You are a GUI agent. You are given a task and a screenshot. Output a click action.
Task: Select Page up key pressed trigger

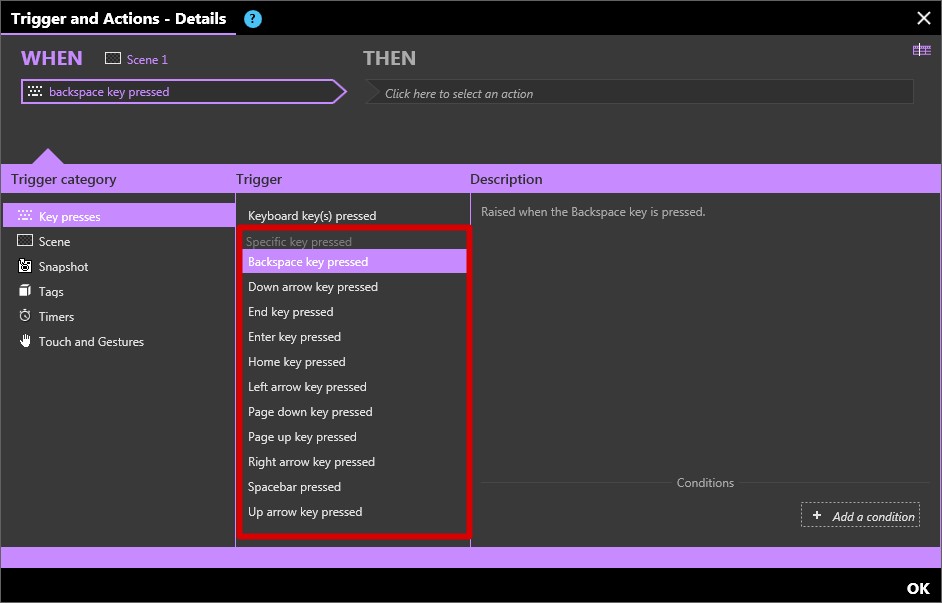302,437
